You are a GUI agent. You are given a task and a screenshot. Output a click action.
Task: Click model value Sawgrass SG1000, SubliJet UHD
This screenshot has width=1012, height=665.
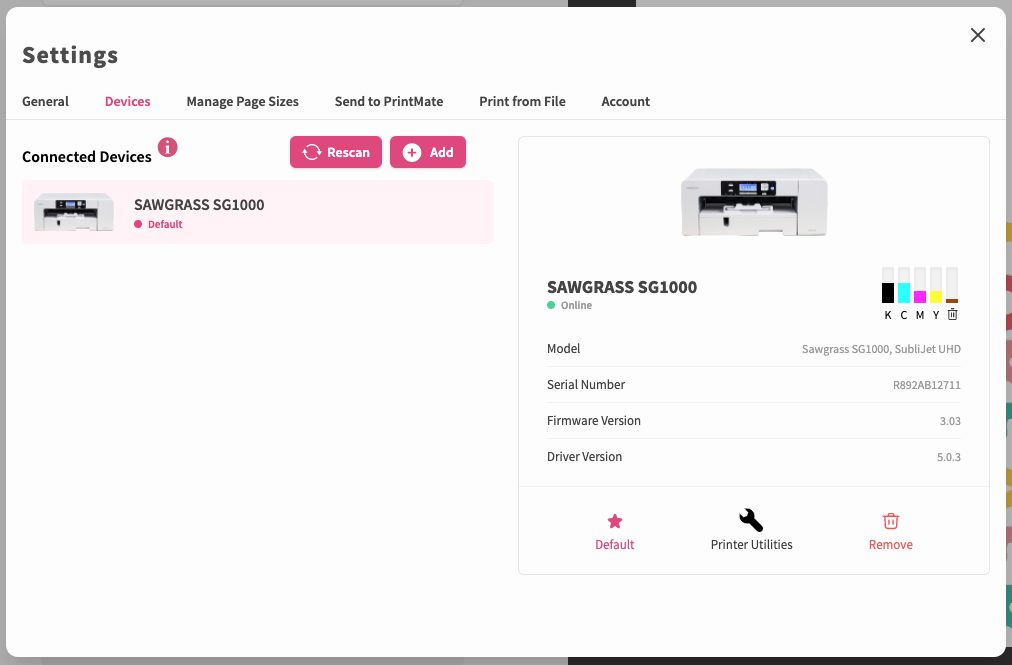tap(881, 349)
